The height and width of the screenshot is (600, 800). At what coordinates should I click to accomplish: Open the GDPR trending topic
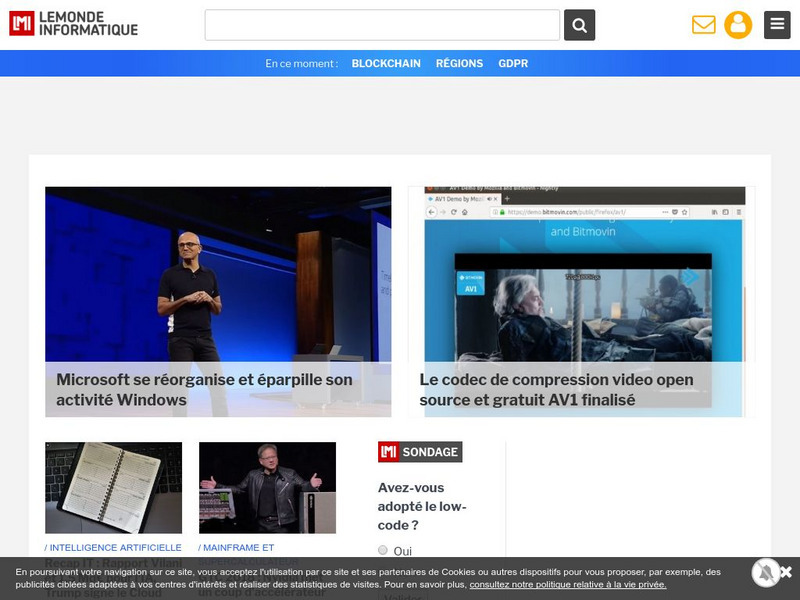513,63
